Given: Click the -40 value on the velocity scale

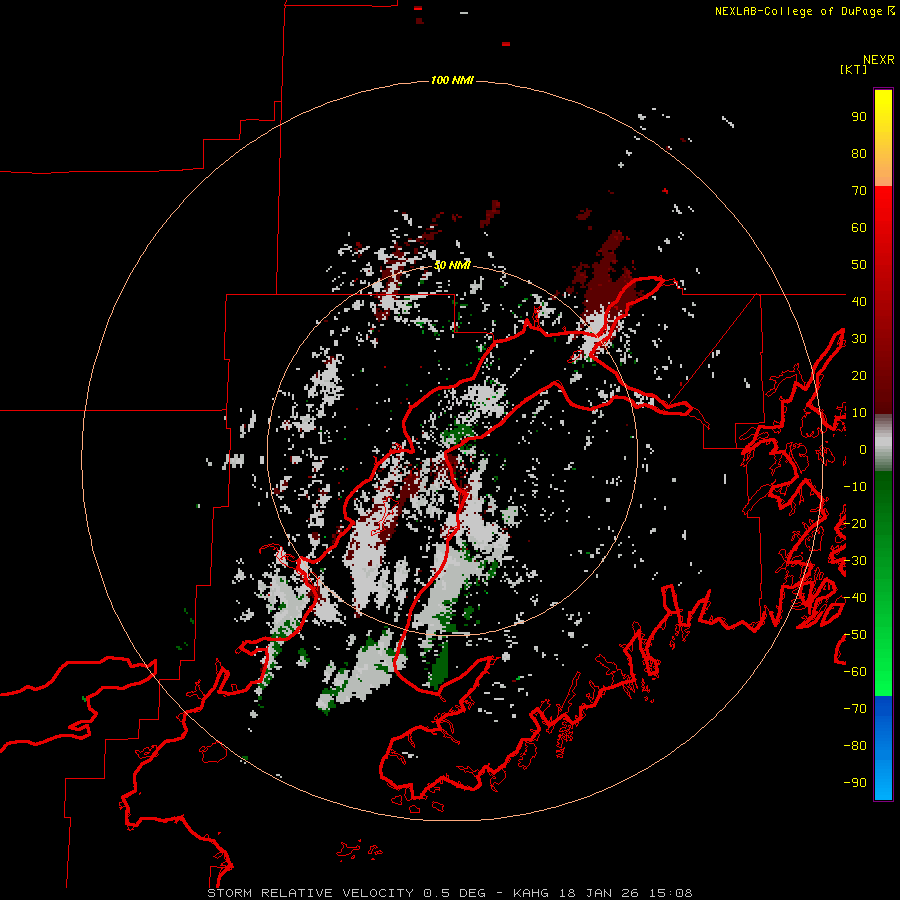Looking at the screenshot, I should (855, 598).
